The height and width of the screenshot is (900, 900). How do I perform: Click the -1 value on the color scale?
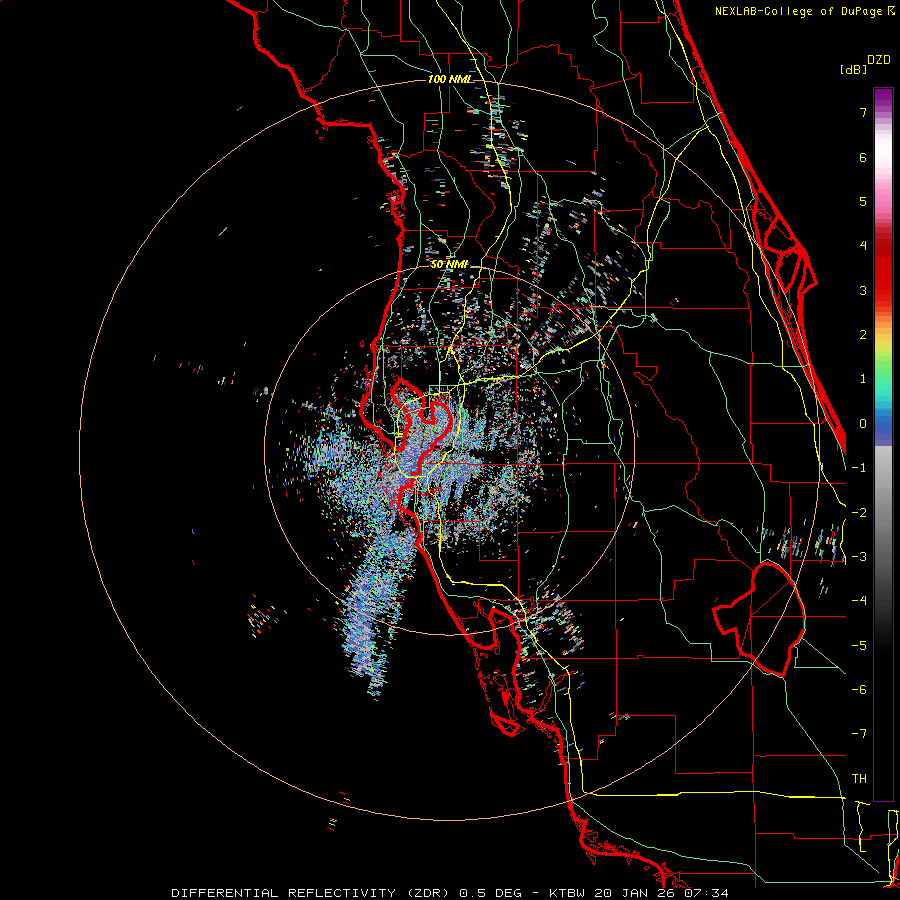tap(859, 468)
